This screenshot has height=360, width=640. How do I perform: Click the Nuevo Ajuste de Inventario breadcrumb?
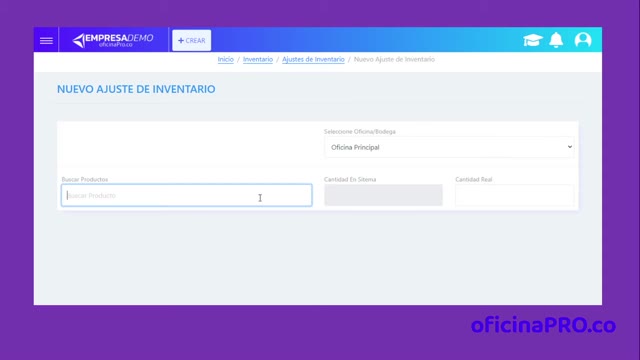coord(394,59)
